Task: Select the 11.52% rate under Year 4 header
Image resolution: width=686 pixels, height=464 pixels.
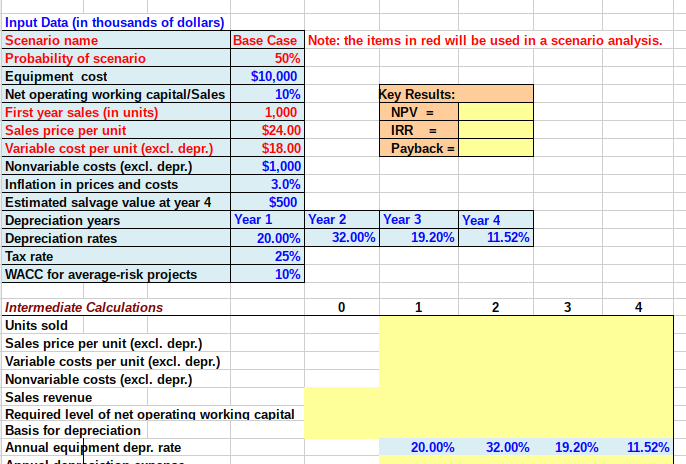Action: pyautogui.click(x=496, y=237)
